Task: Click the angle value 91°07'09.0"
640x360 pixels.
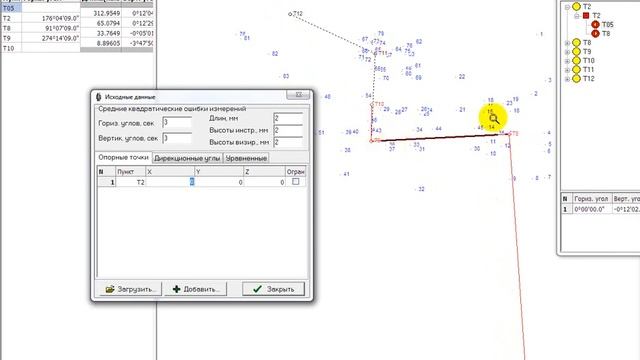Action: tap(62, 28)
